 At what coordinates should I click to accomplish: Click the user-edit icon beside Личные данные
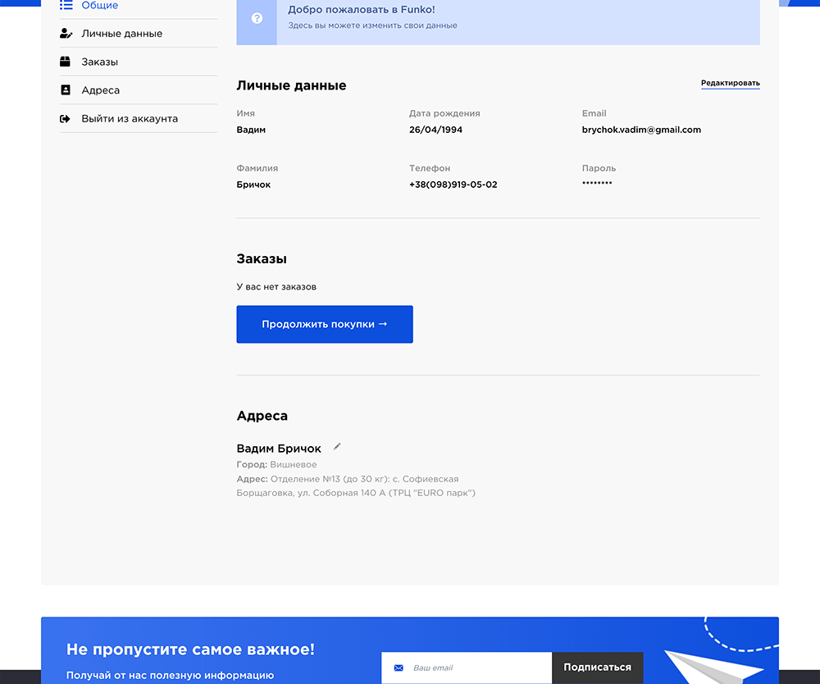[x=66, y=33]
